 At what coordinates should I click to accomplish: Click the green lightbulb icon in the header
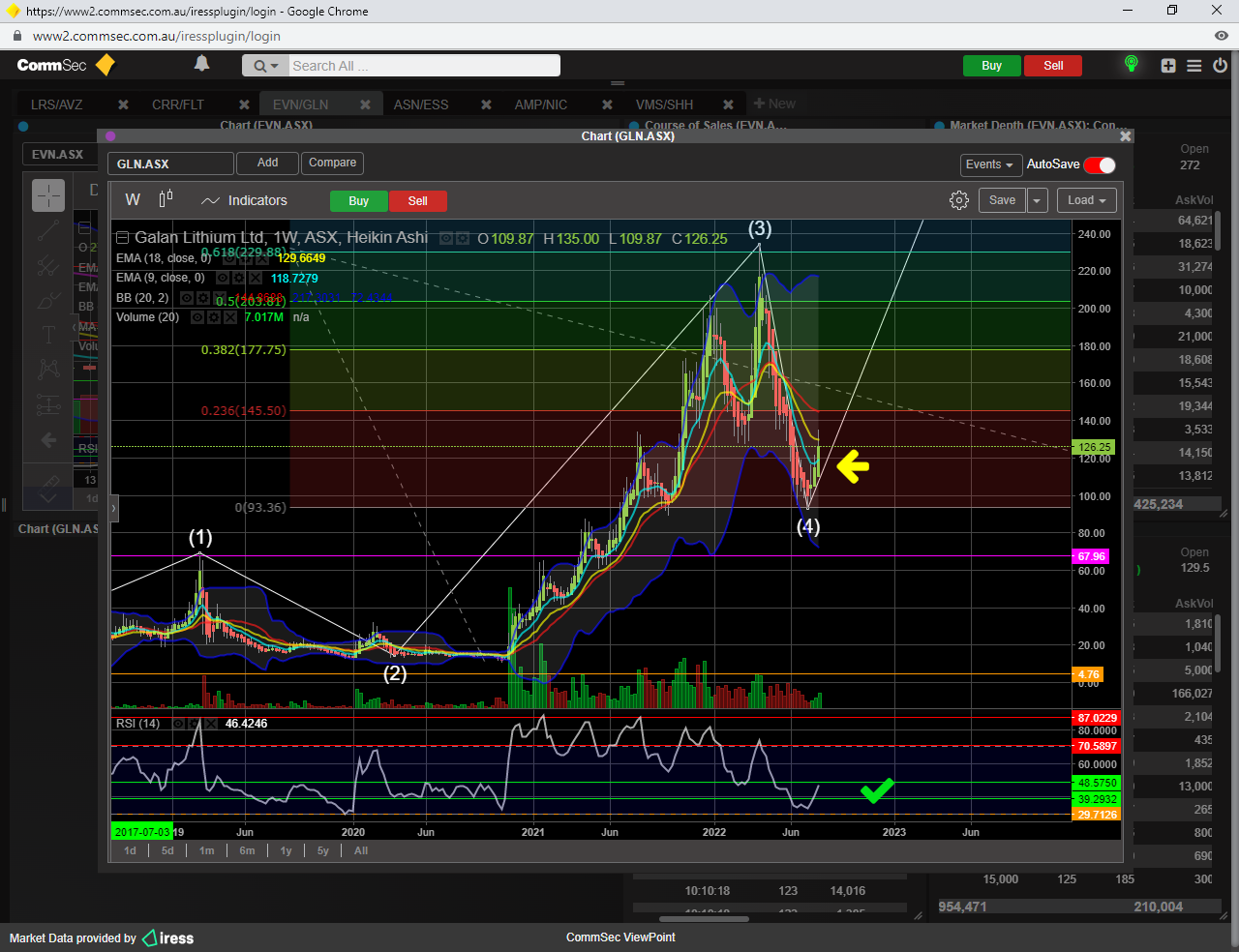point(1131,64)
